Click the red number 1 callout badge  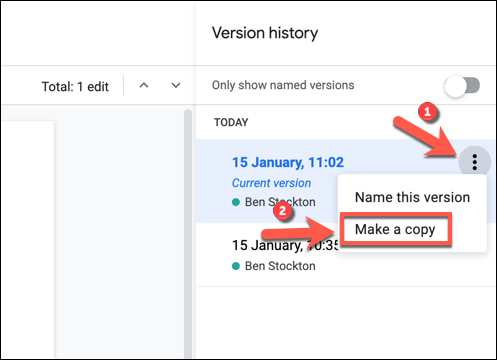pos(427,111)
